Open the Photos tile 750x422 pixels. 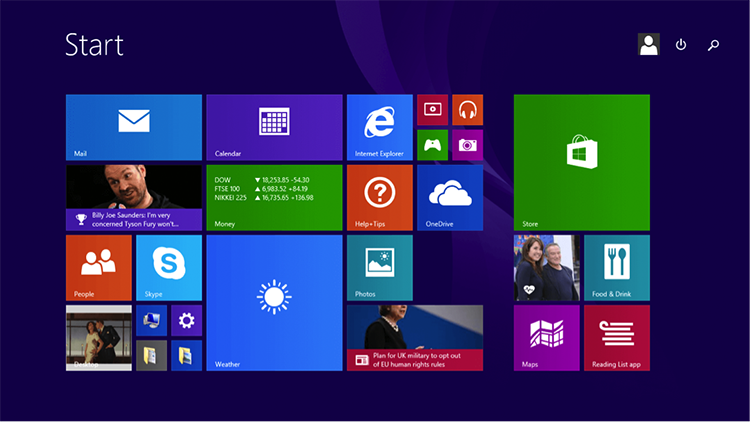coord(380,268)
